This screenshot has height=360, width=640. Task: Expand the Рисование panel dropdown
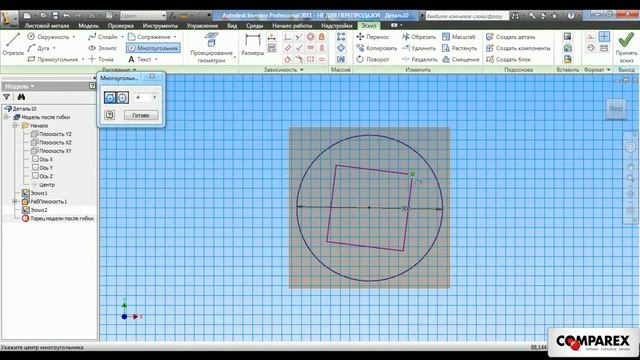(x=135, y=70)
